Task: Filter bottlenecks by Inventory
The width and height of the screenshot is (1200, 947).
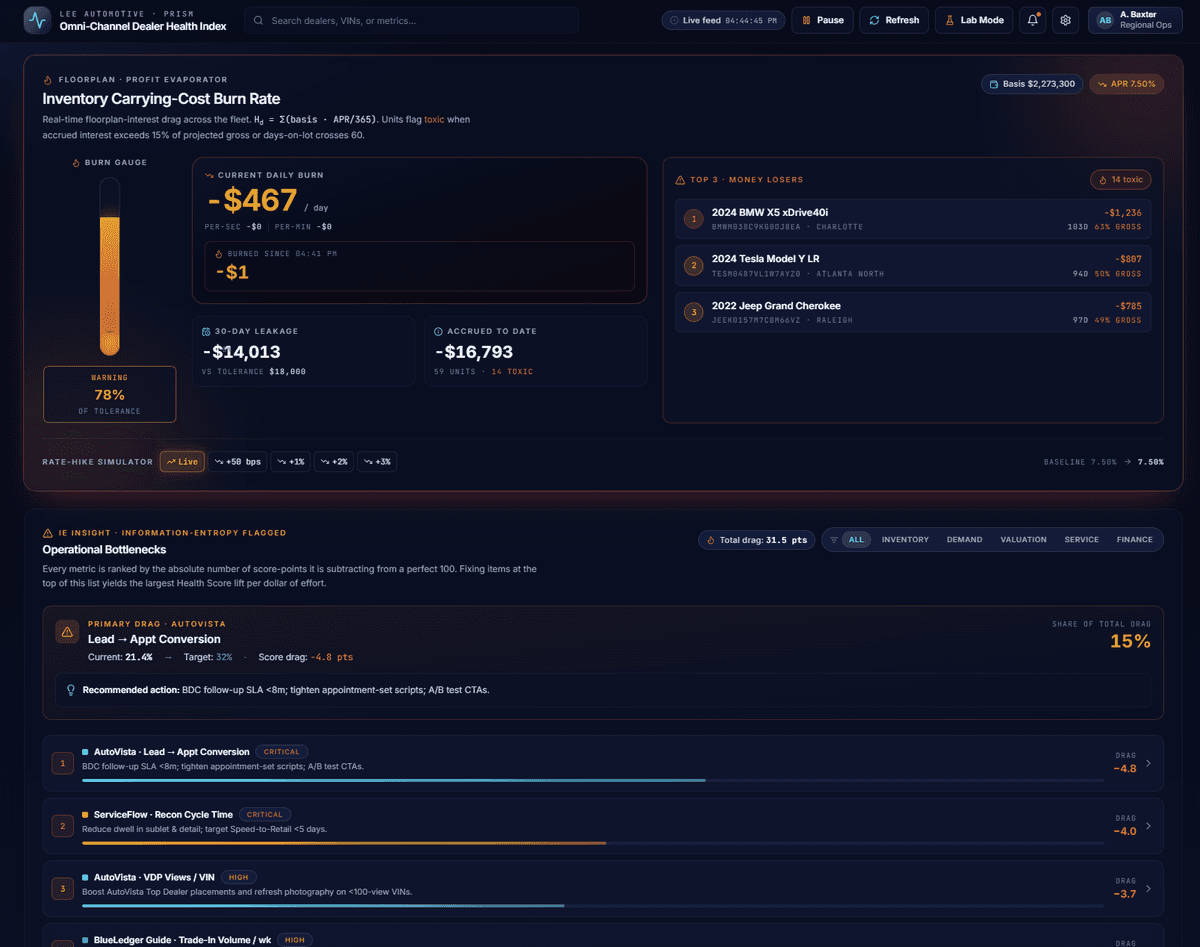Action: [904, 540]
